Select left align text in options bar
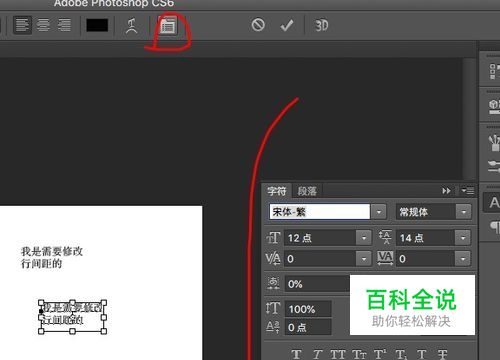500x360 pixels. (x=22, y=25)
